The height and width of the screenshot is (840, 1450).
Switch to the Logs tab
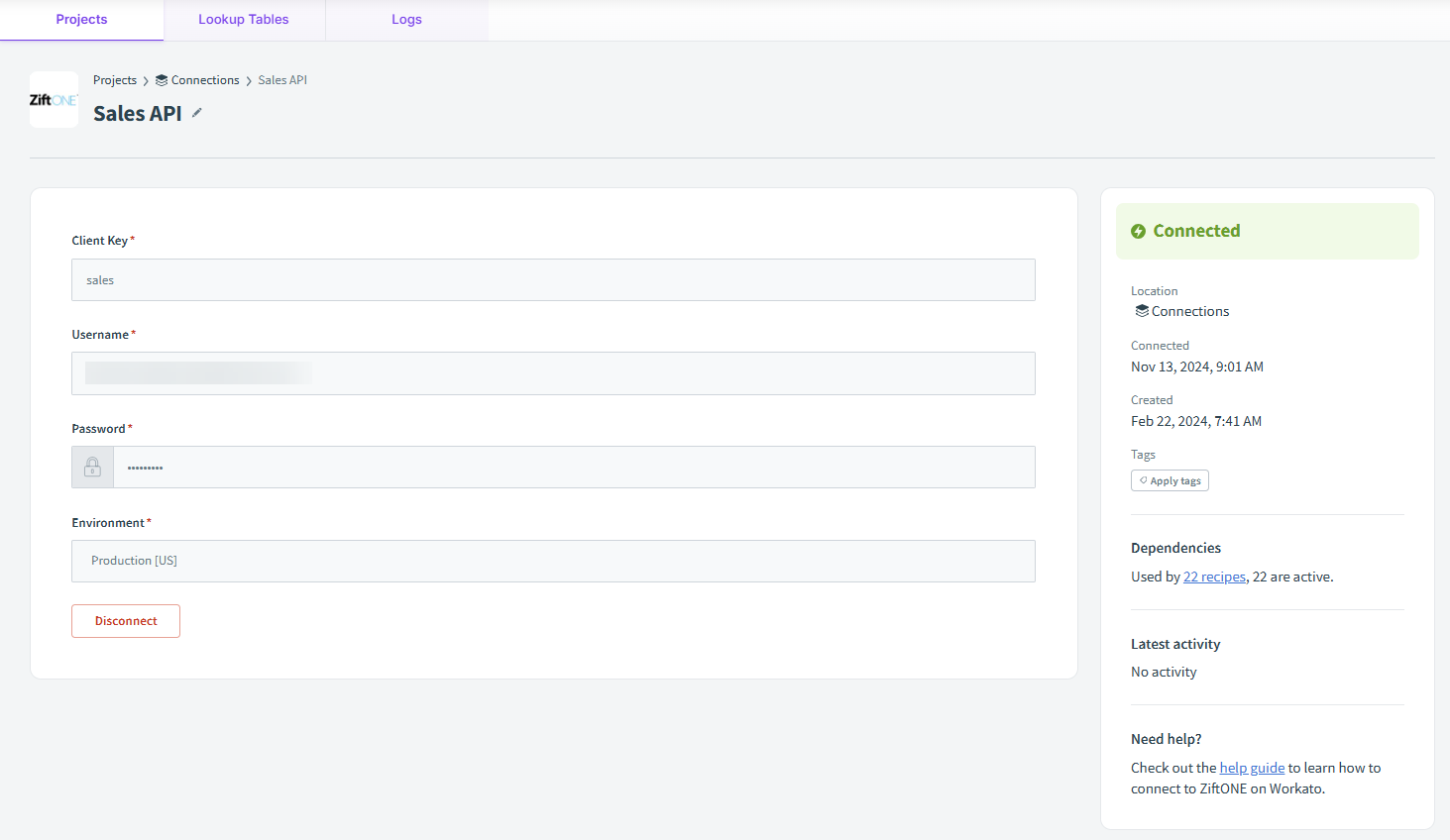[406, 20]
